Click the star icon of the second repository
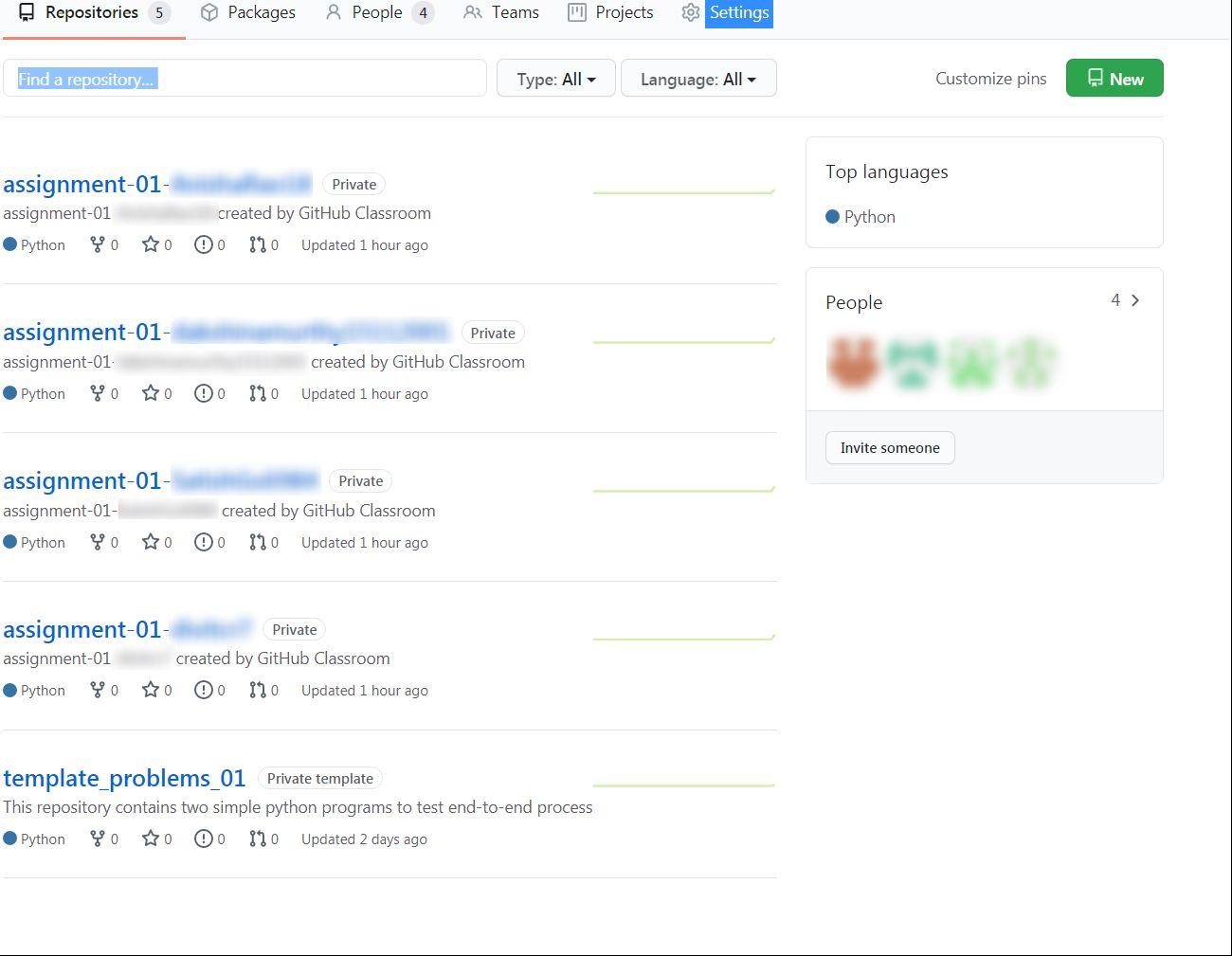This screenshot has height=956, width=1232. (151, 393)
